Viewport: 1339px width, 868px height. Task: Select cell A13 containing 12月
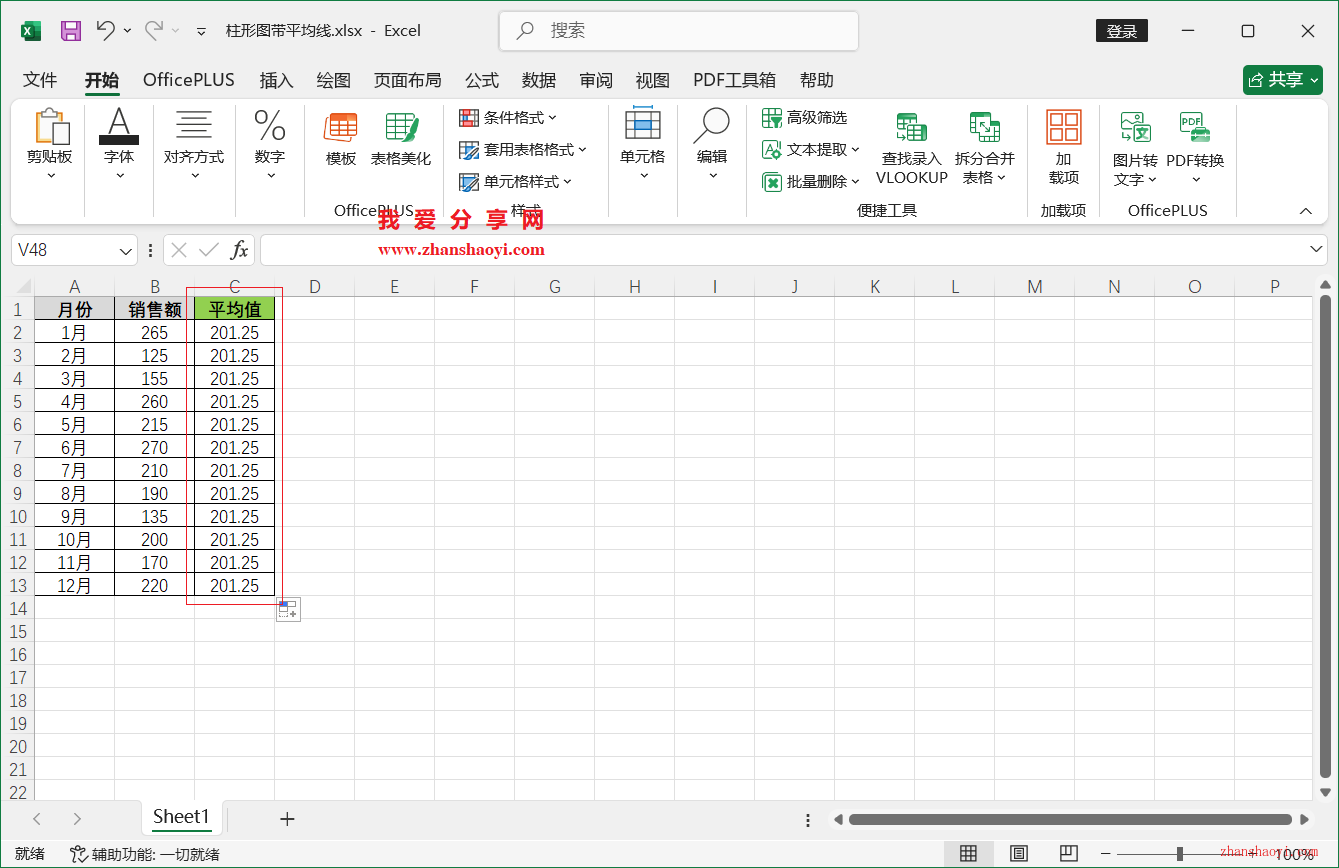tap(74, 586)
